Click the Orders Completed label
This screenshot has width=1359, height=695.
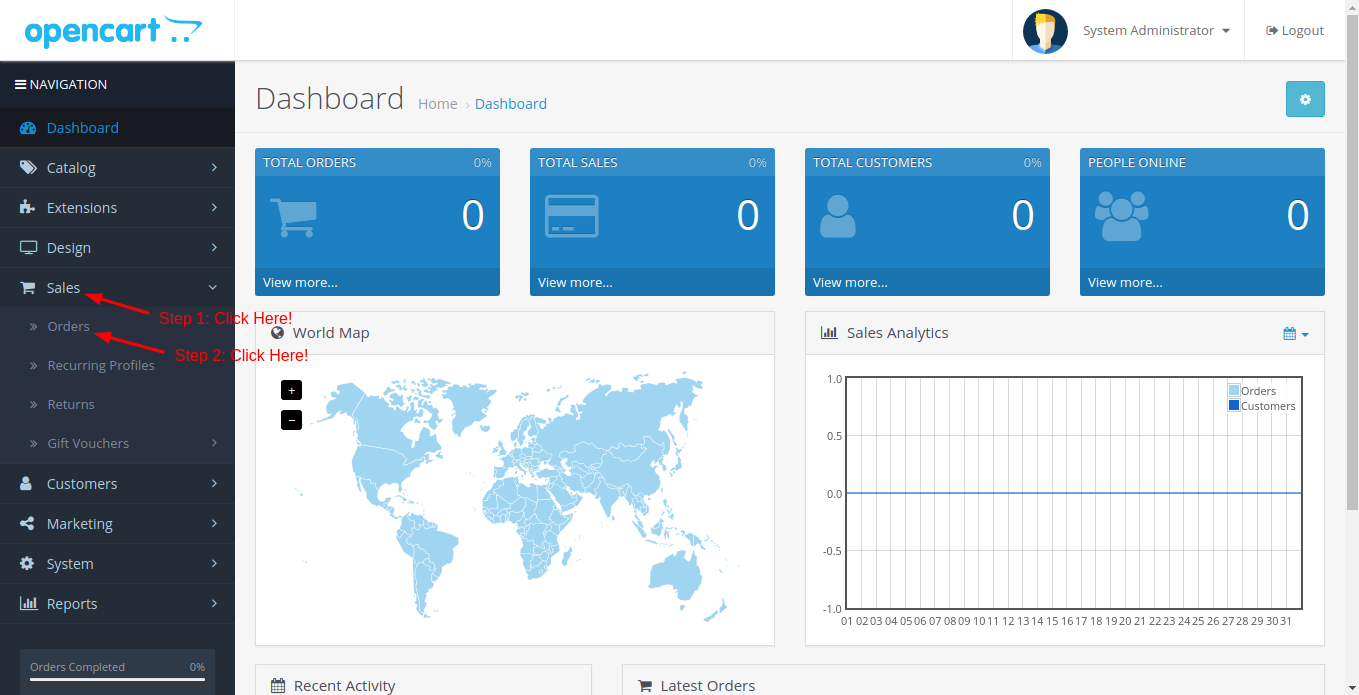click(77, 667)
